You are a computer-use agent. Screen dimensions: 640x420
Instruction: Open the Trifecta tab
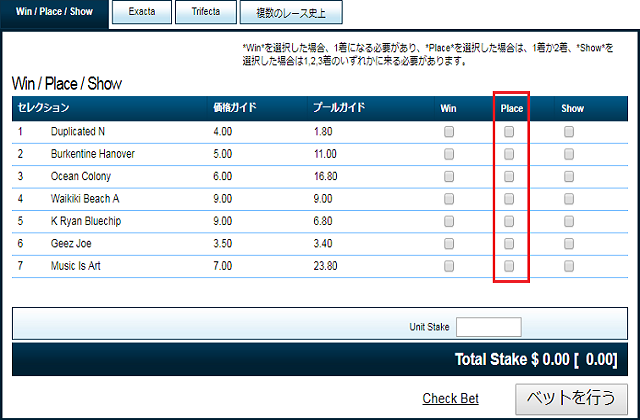[206, 13]
